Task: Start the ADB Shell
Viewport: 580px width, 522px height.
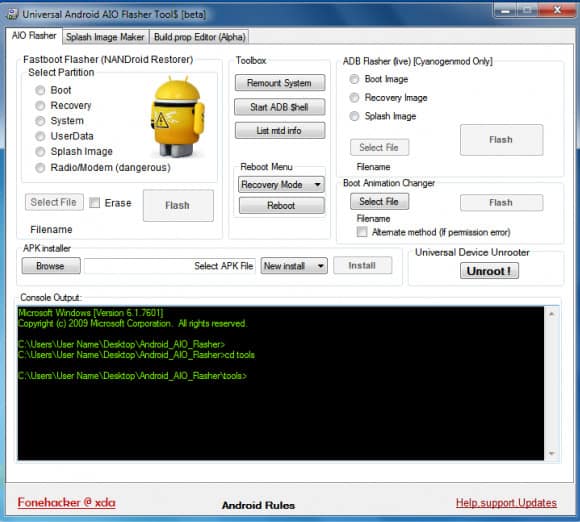Action: pyautogui.click(x=280, y=107)
